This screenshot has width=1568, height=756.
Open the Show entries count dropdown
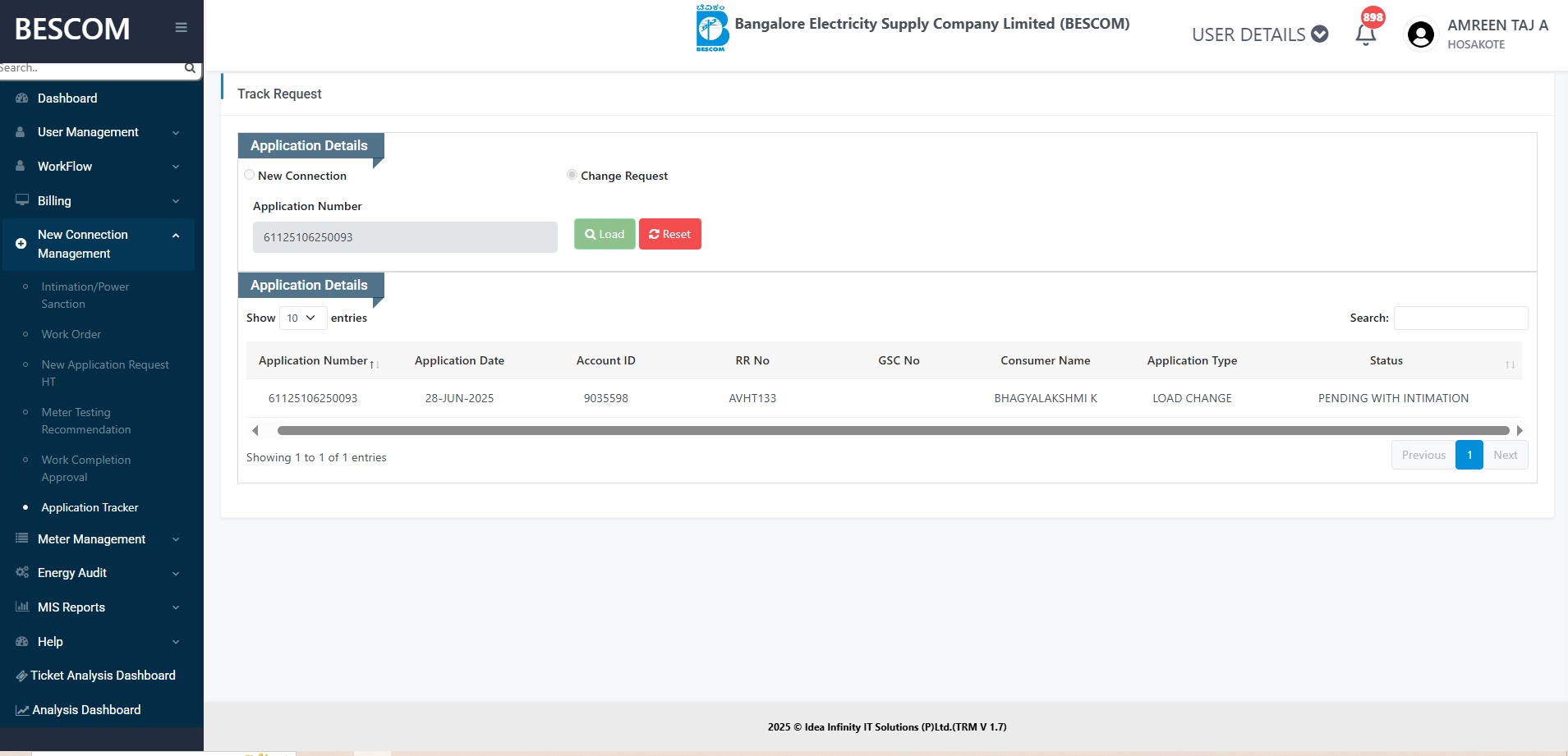[x=303, y=318]
